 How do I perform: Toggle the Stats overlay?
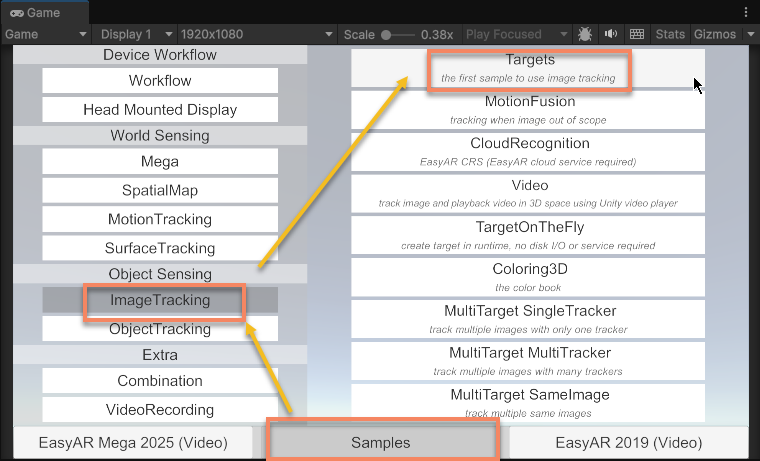(670, 35)
